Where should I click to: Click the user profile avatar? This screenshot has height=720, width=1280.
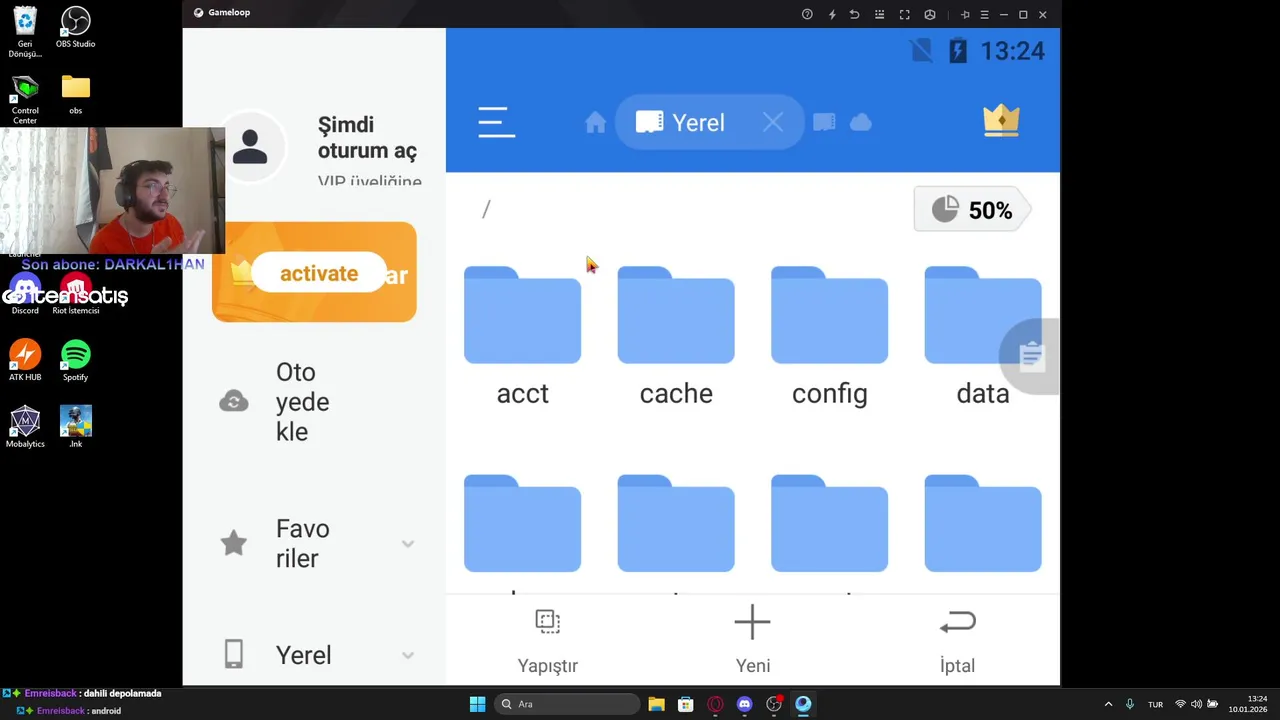250,147
